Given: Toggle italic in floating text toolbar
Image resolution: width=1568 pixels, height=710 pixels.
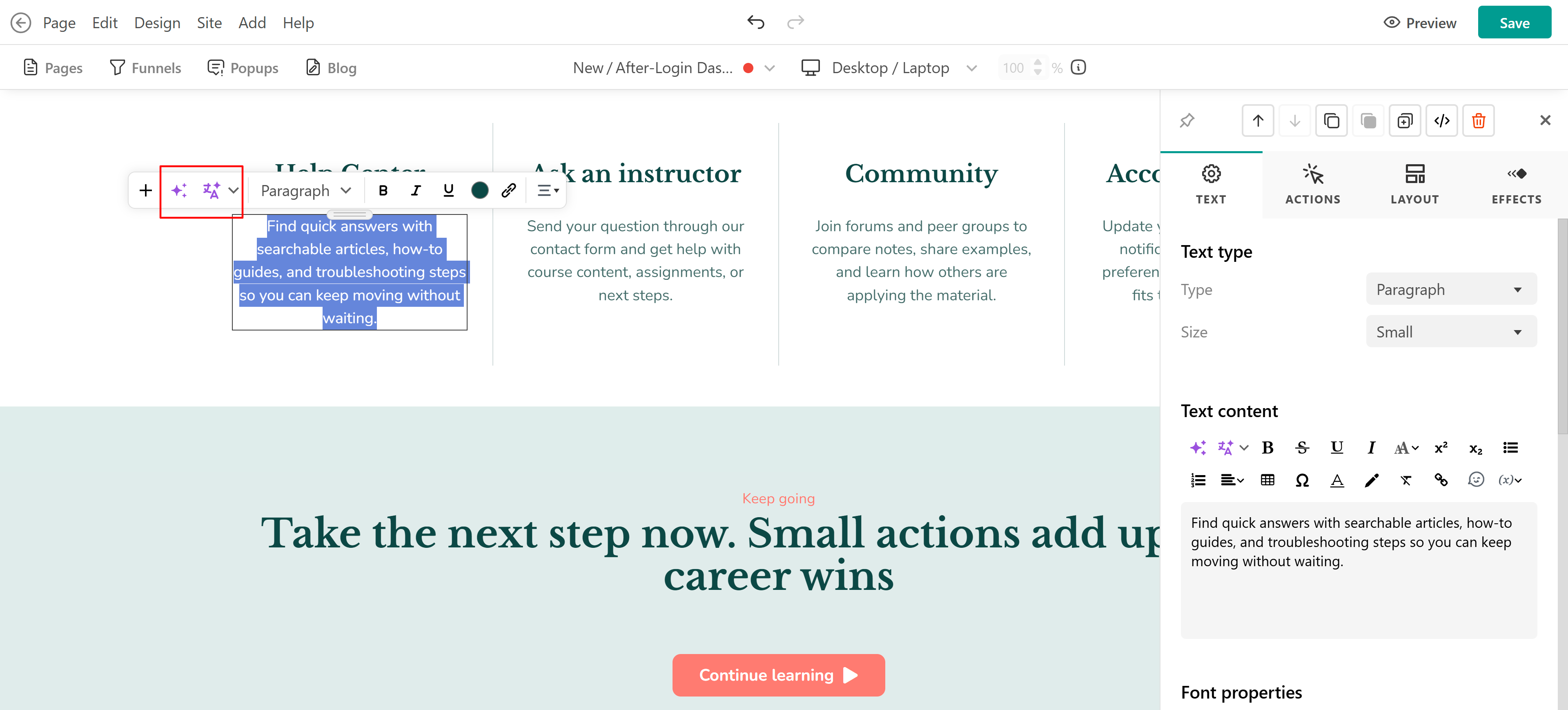Looking at the screenshot, I should click(416, 191).
